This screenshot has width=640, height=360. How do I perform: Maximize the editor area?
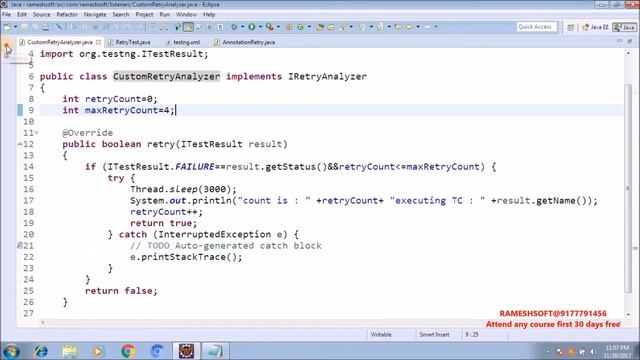tap(630, 41)
